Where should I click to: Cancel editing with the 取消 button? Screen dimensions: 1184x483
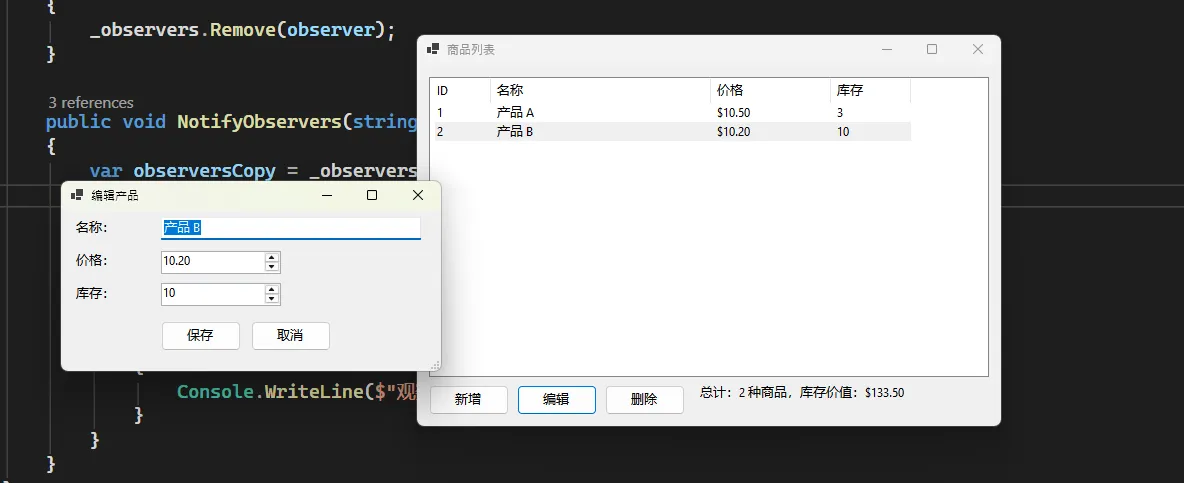(x=290, y=336)
